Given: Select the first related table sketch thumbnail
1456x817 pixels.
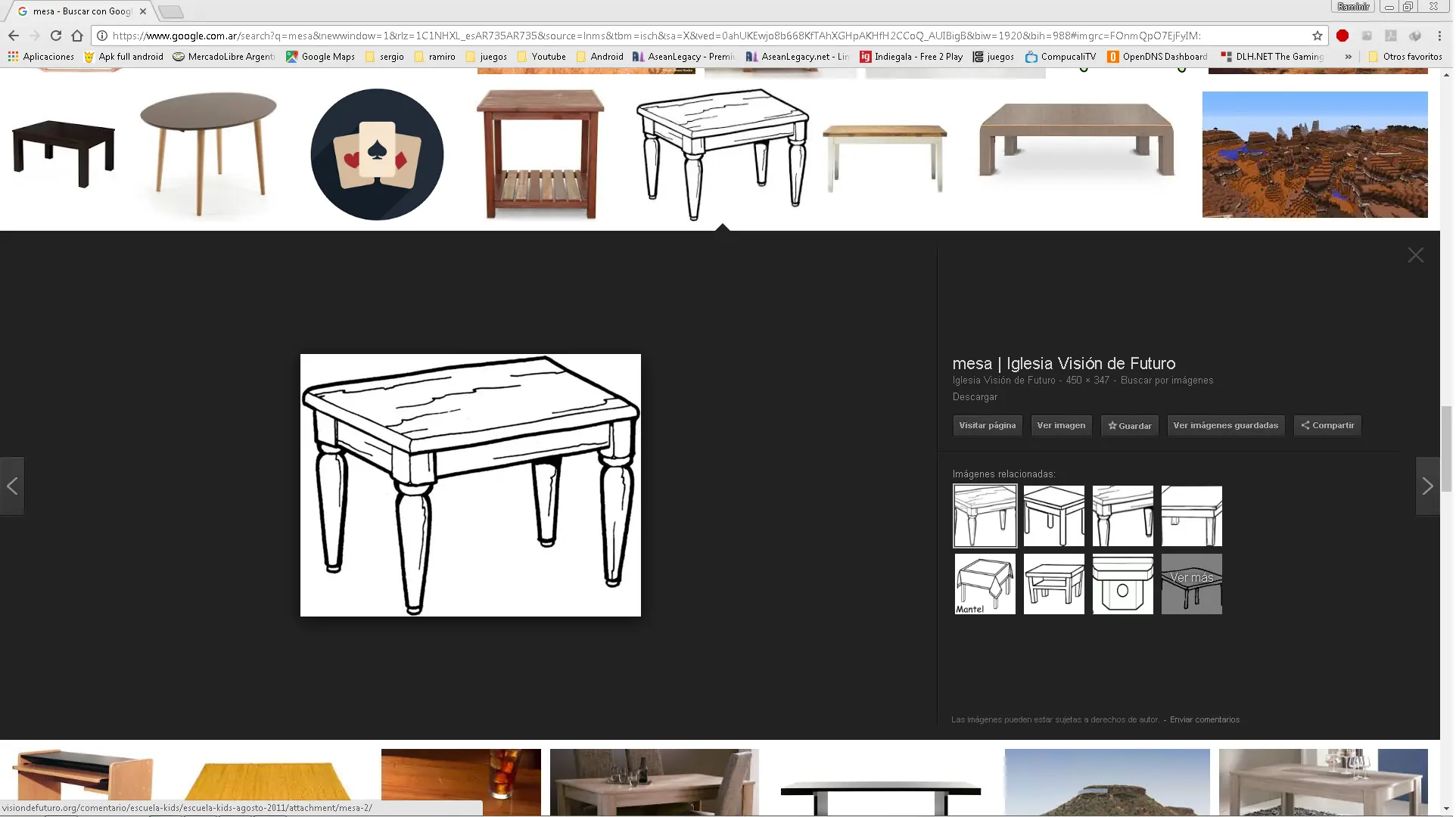Looking at the screenshot, I should [985, 516].
